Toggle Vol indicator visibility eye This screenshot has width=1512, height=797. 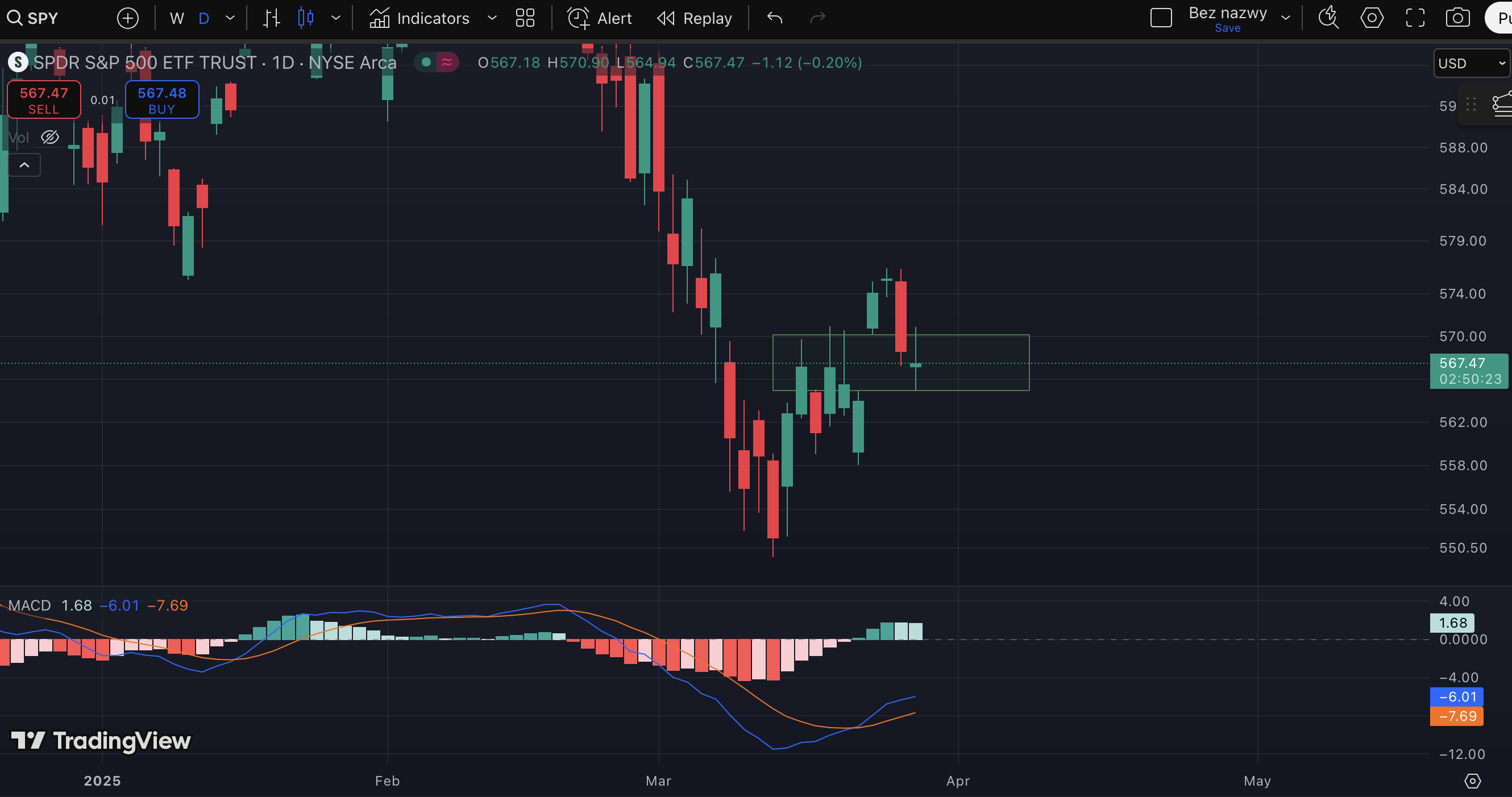click(x=50, y=138)
